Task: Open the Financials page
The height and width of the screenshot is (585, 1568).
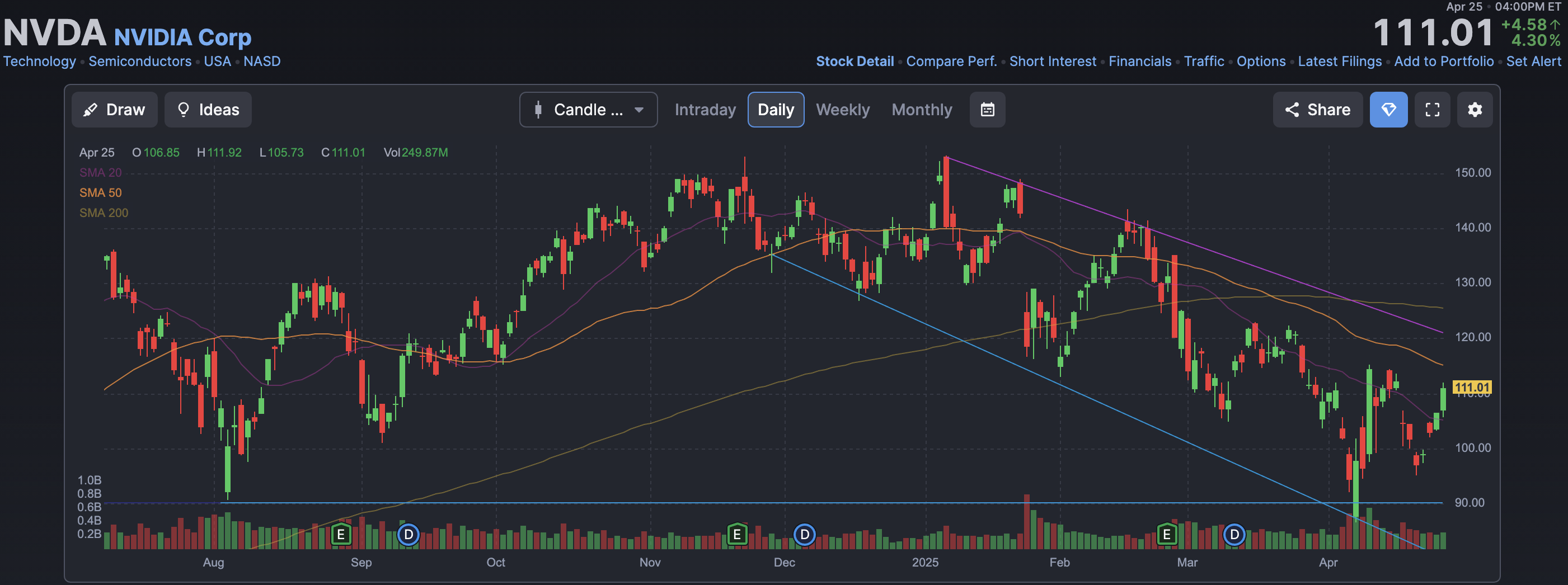Action: (1139, 62)
